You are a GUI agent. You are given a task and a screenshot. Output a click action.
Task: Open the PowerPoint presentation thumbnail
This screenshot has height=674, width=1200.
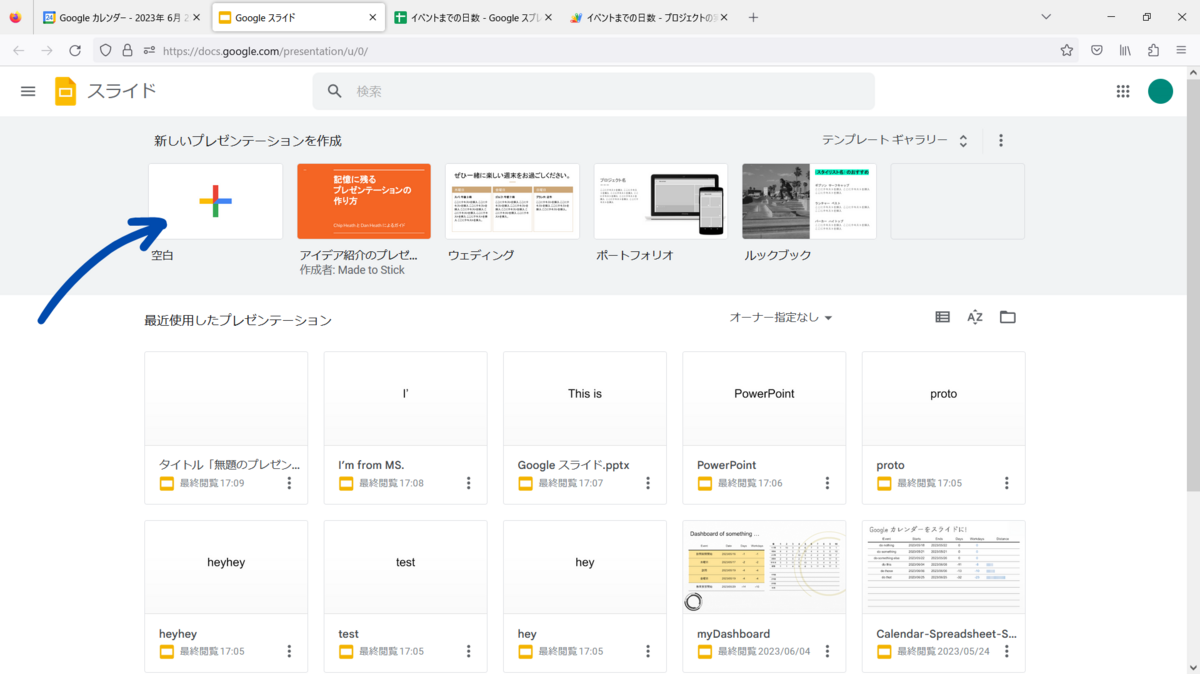764,398
